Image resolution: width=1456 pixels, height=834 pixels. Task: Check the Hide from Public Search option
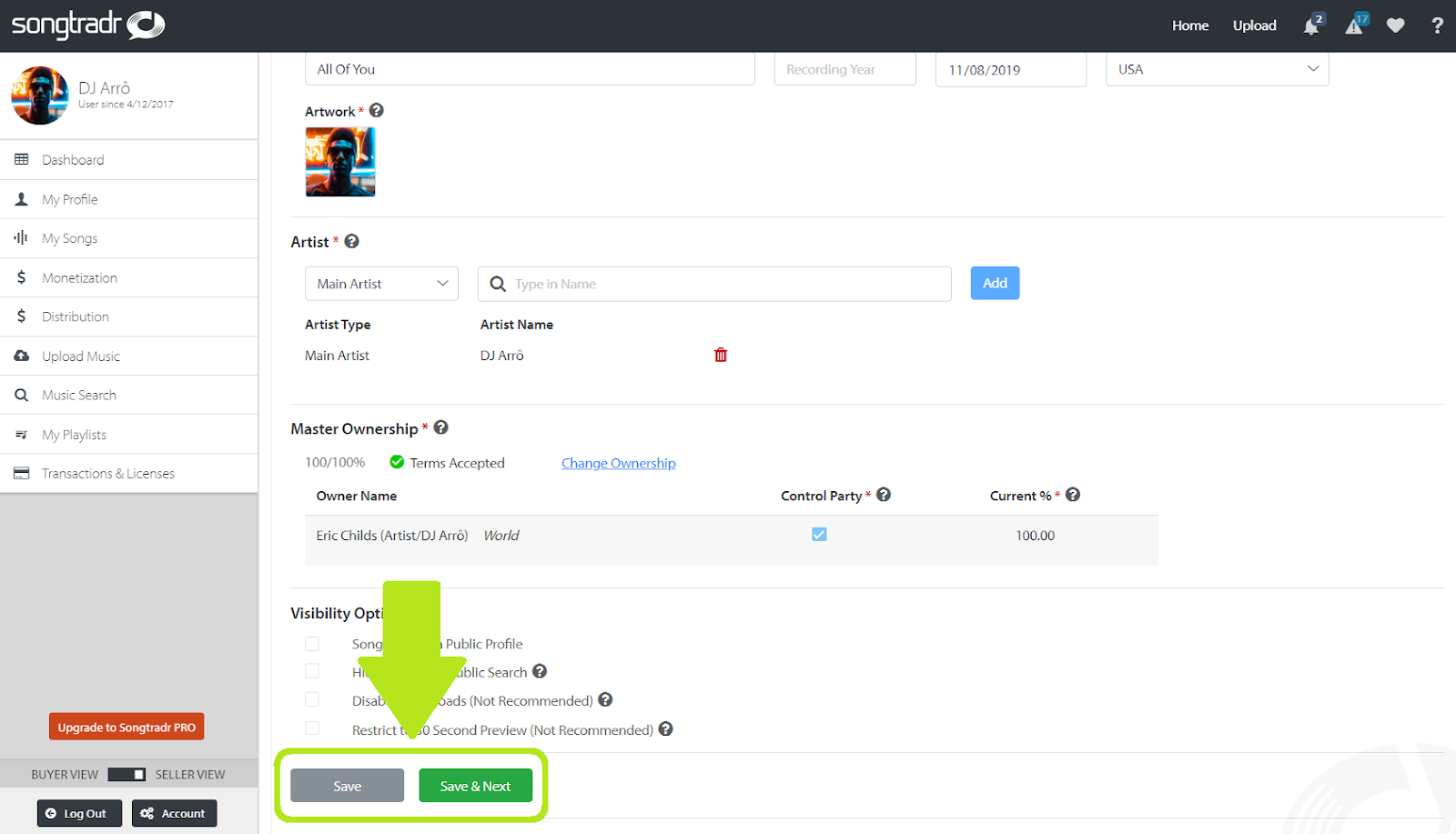(312, 671)
